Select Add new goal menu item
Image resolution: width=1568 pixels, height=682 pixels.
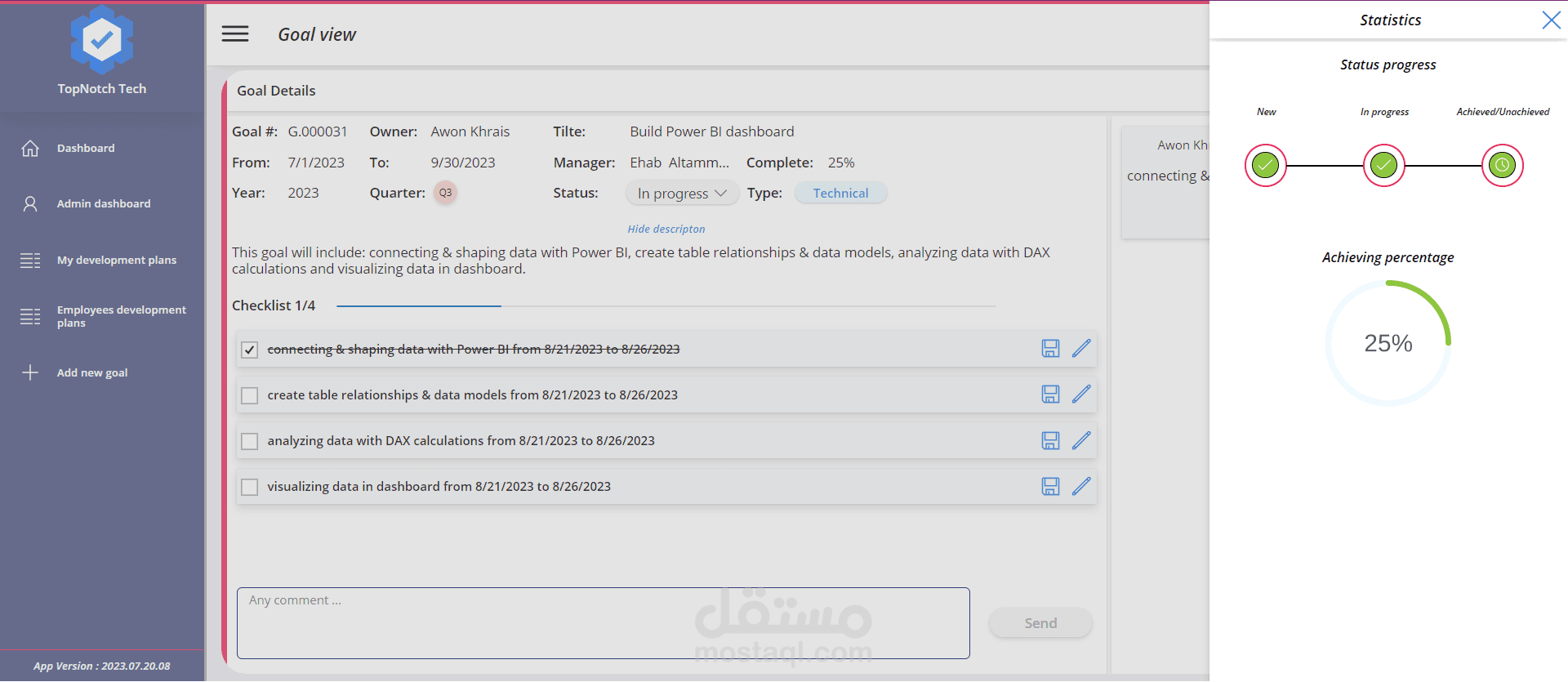pos(92,372)
